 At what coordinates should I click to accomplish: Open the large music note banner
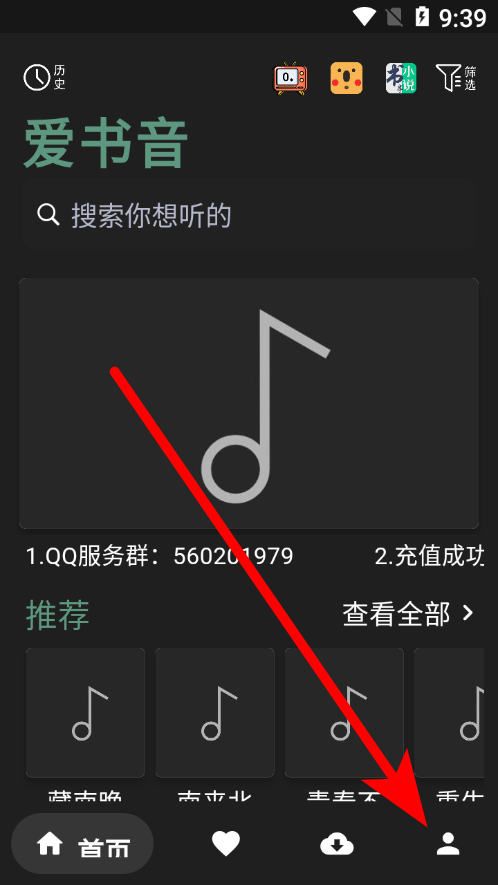(249, 403)
